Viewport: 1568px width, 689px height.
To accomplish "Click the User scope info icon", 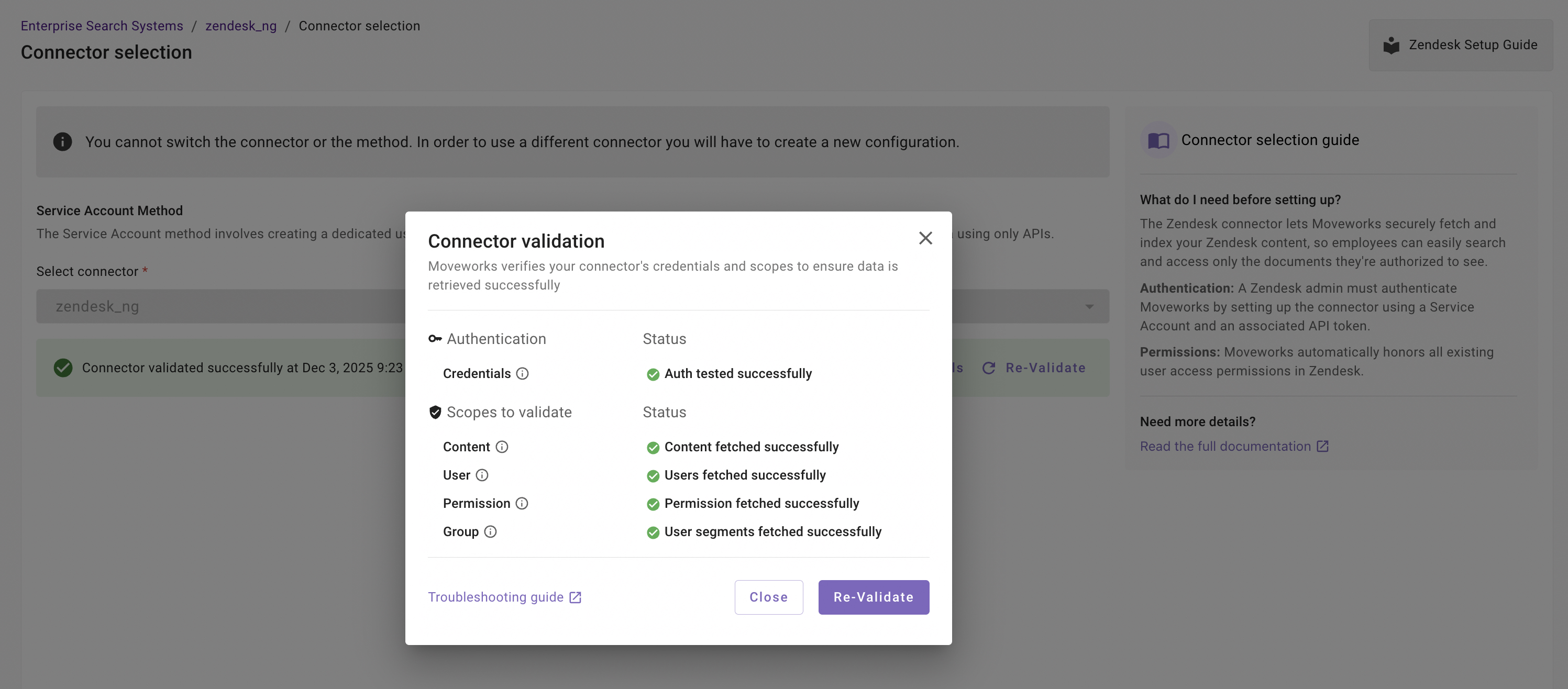I will click(x=481, y=475).
